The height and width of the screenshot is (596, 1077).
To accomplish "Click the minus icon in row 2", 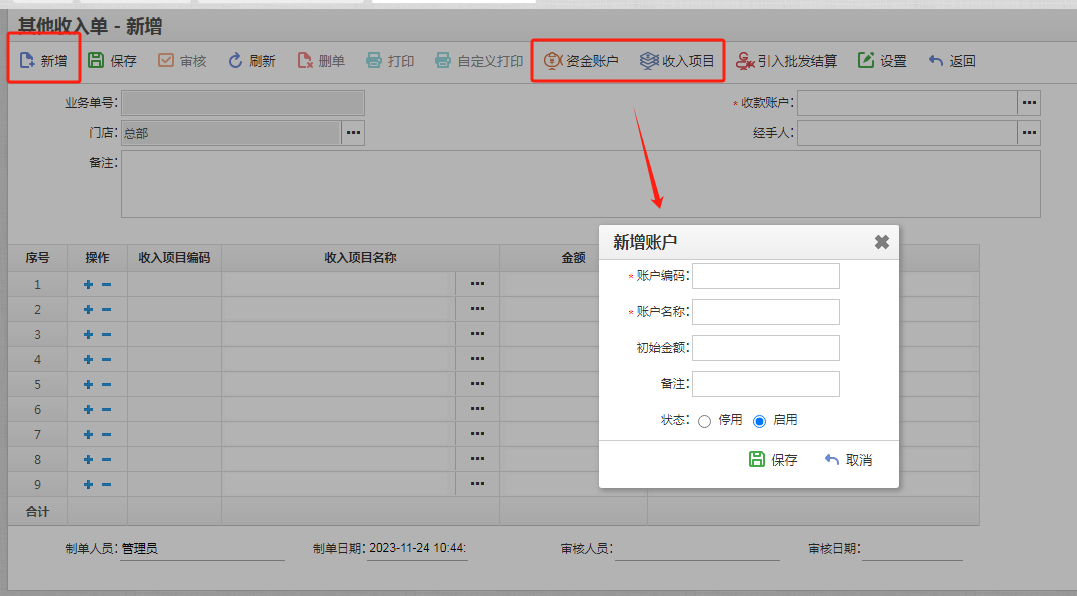I will pos(106,310).
